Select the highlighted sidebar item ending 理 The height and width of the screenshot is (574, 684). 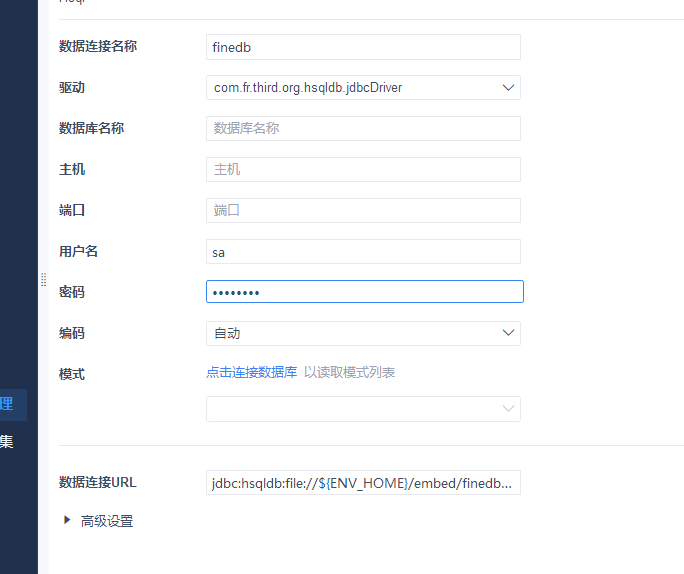tap(13, 404)
